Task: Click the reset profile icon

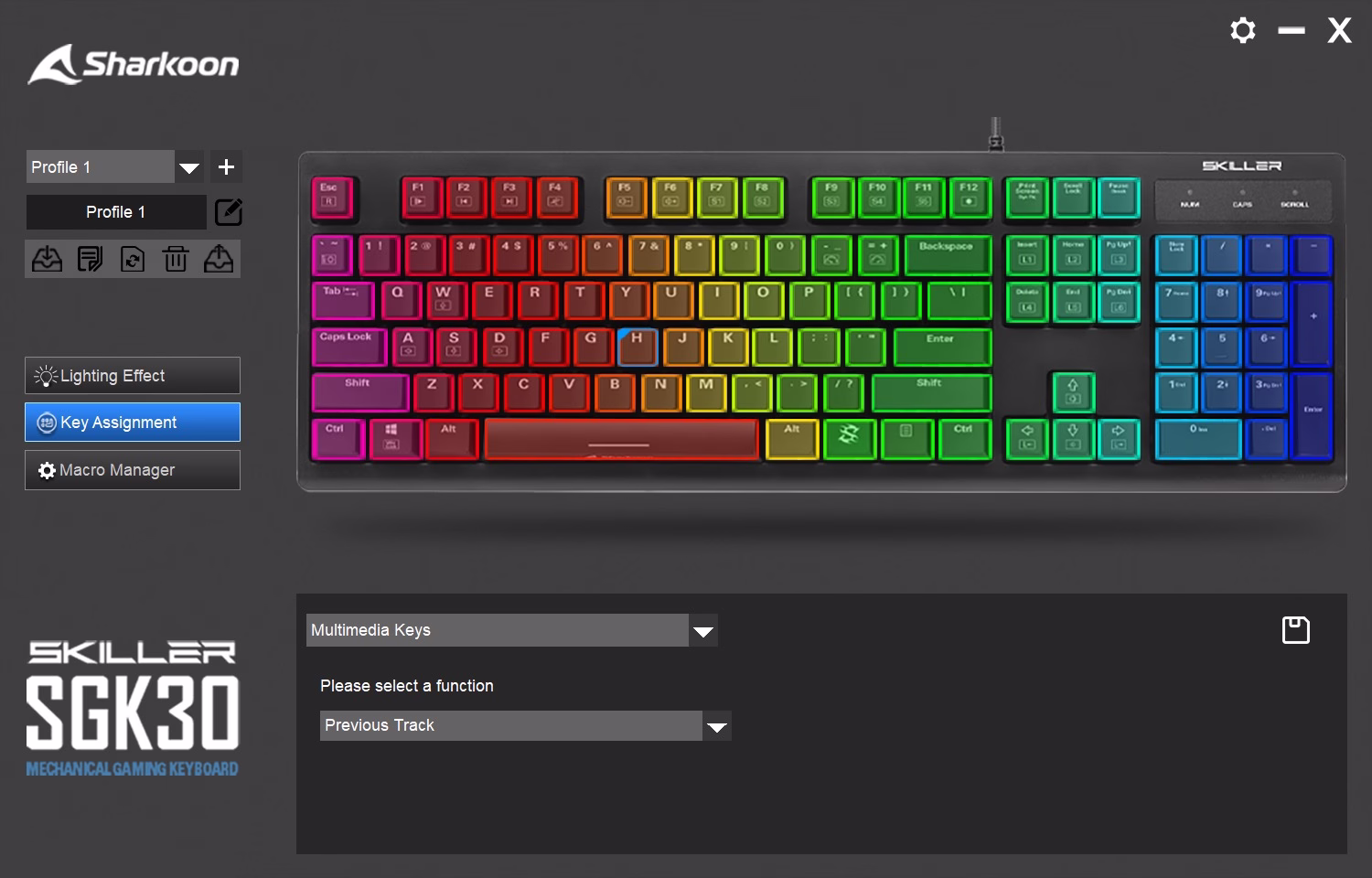Action: [133, 260]
